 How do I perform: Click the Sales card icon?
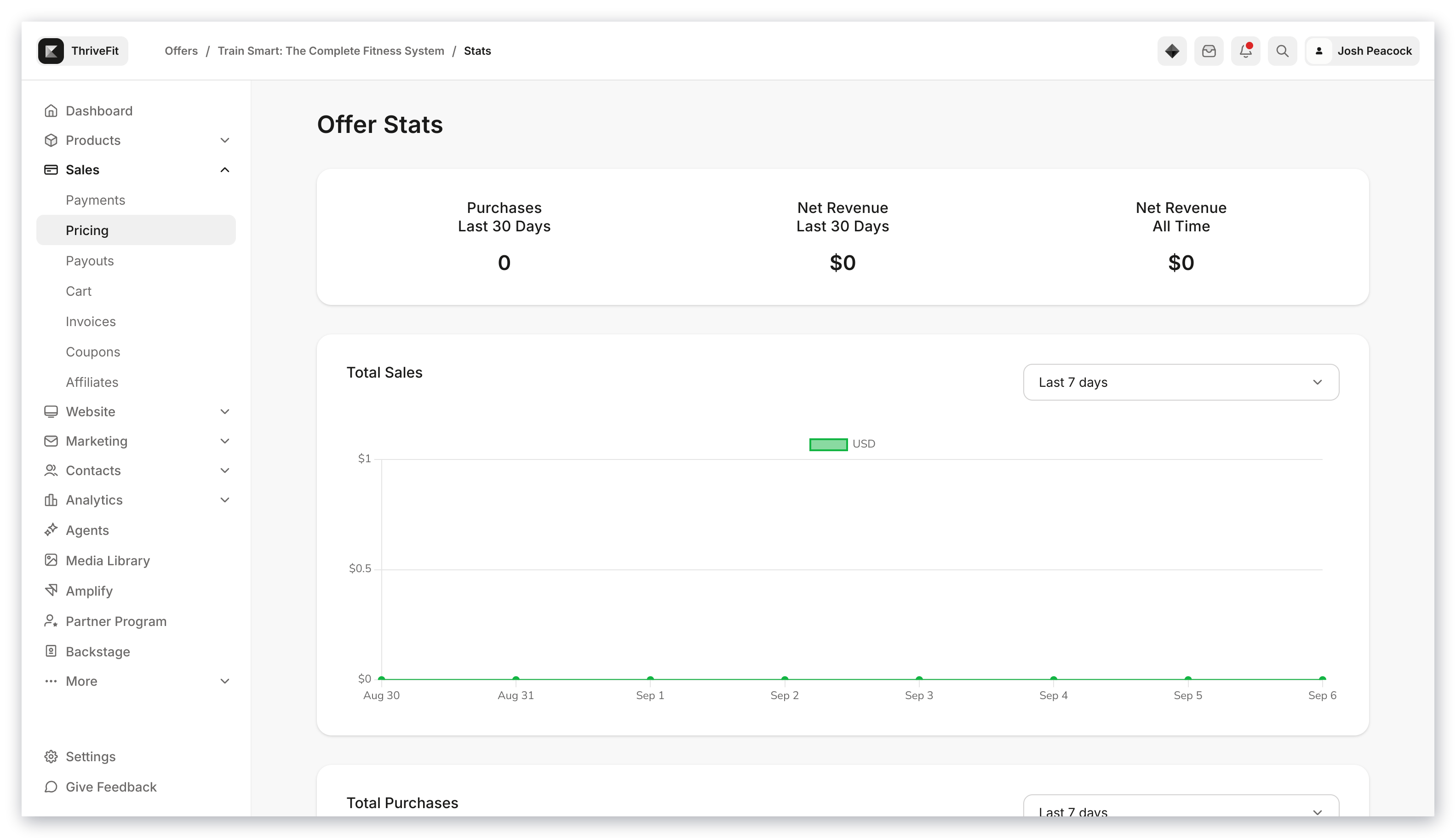(x=51, y=169)
